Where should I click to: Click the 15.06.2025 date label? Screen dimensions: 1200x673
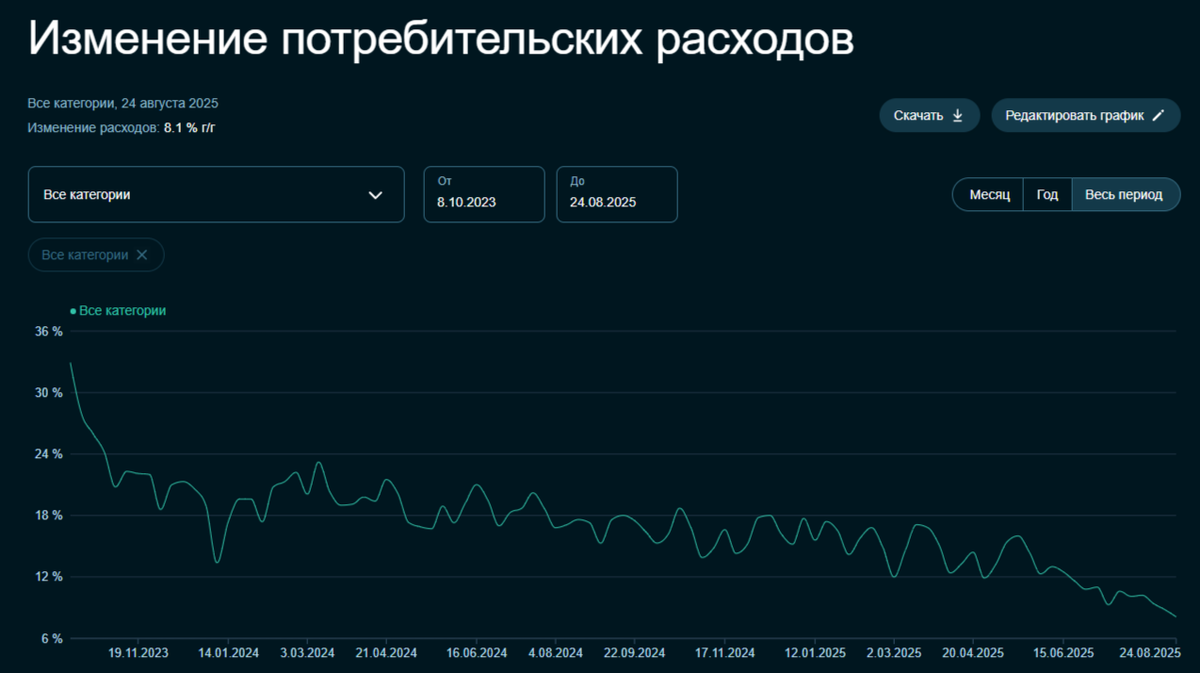pyautogui.click(x=1062, y=653)
